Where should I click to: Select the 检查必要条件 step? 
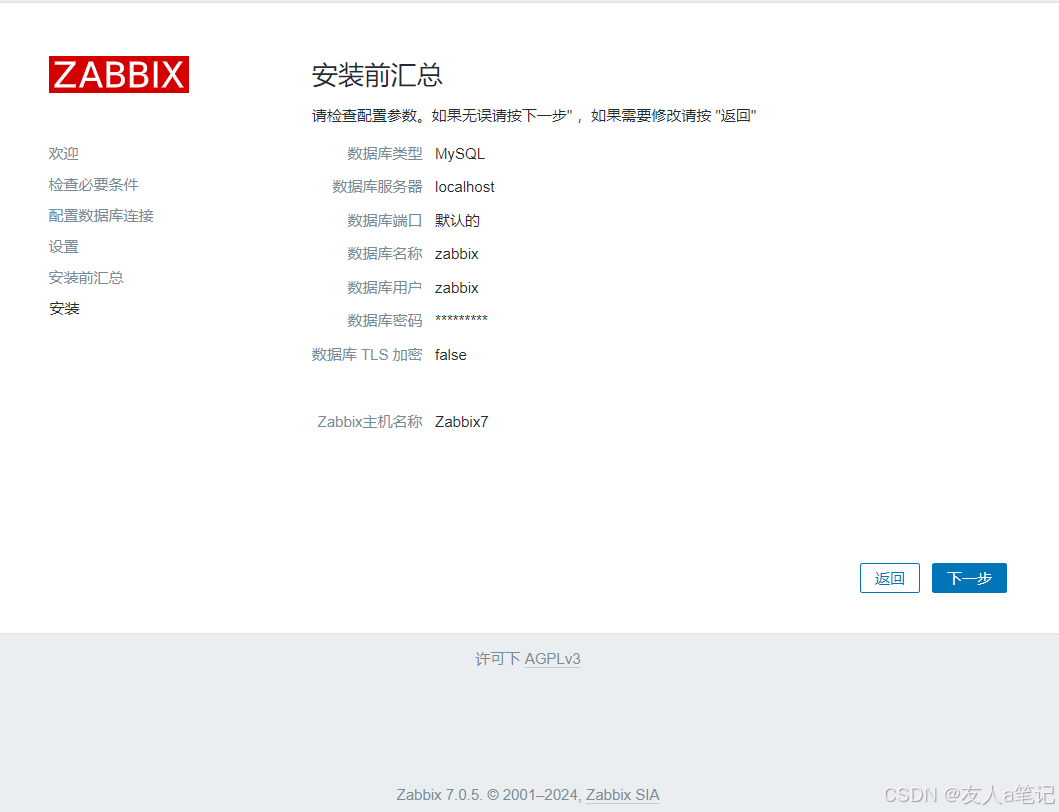(x=94, y=184)
